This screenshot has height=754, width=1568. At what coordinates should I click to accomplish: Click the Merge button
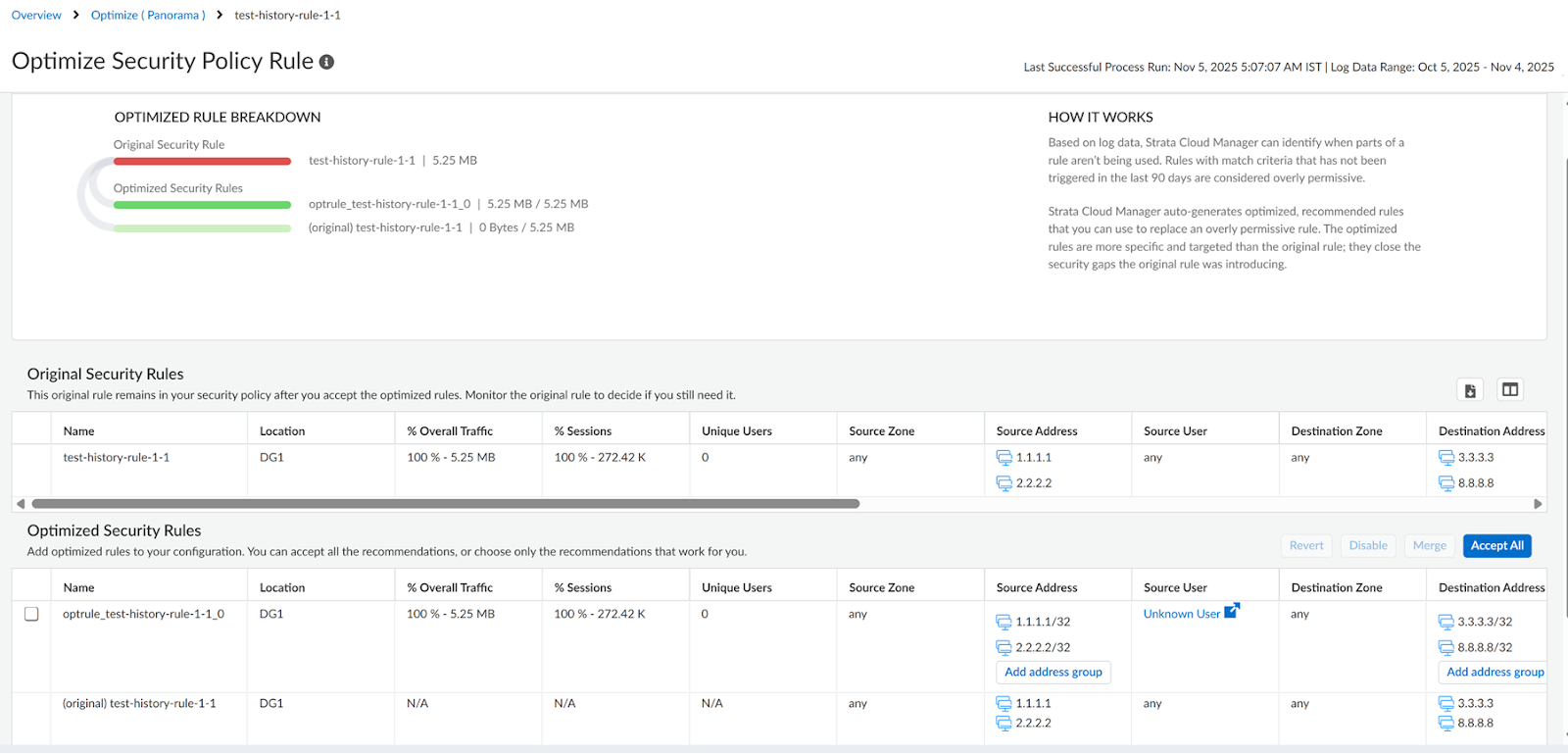click(x=1429, y=546)
